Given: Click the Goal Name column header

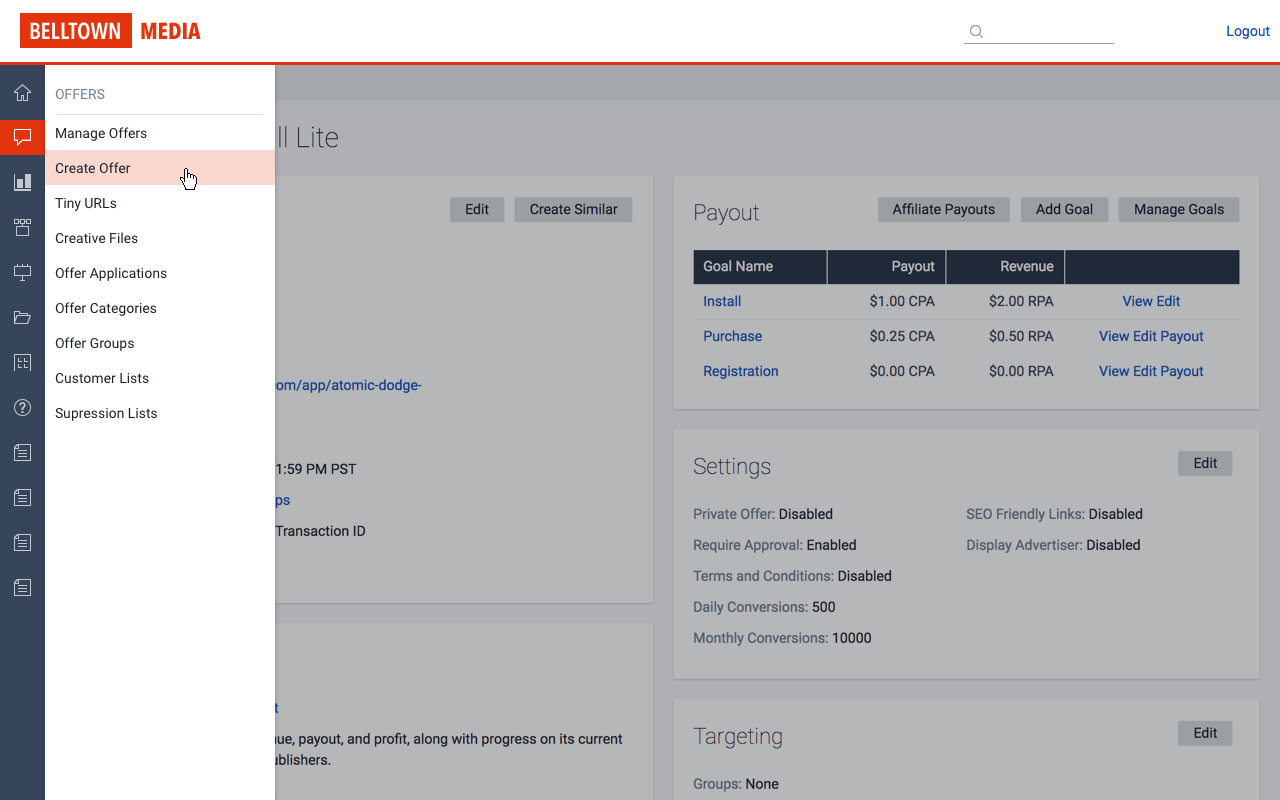Looking at the screenshot, I should click(x=760, y=267).
